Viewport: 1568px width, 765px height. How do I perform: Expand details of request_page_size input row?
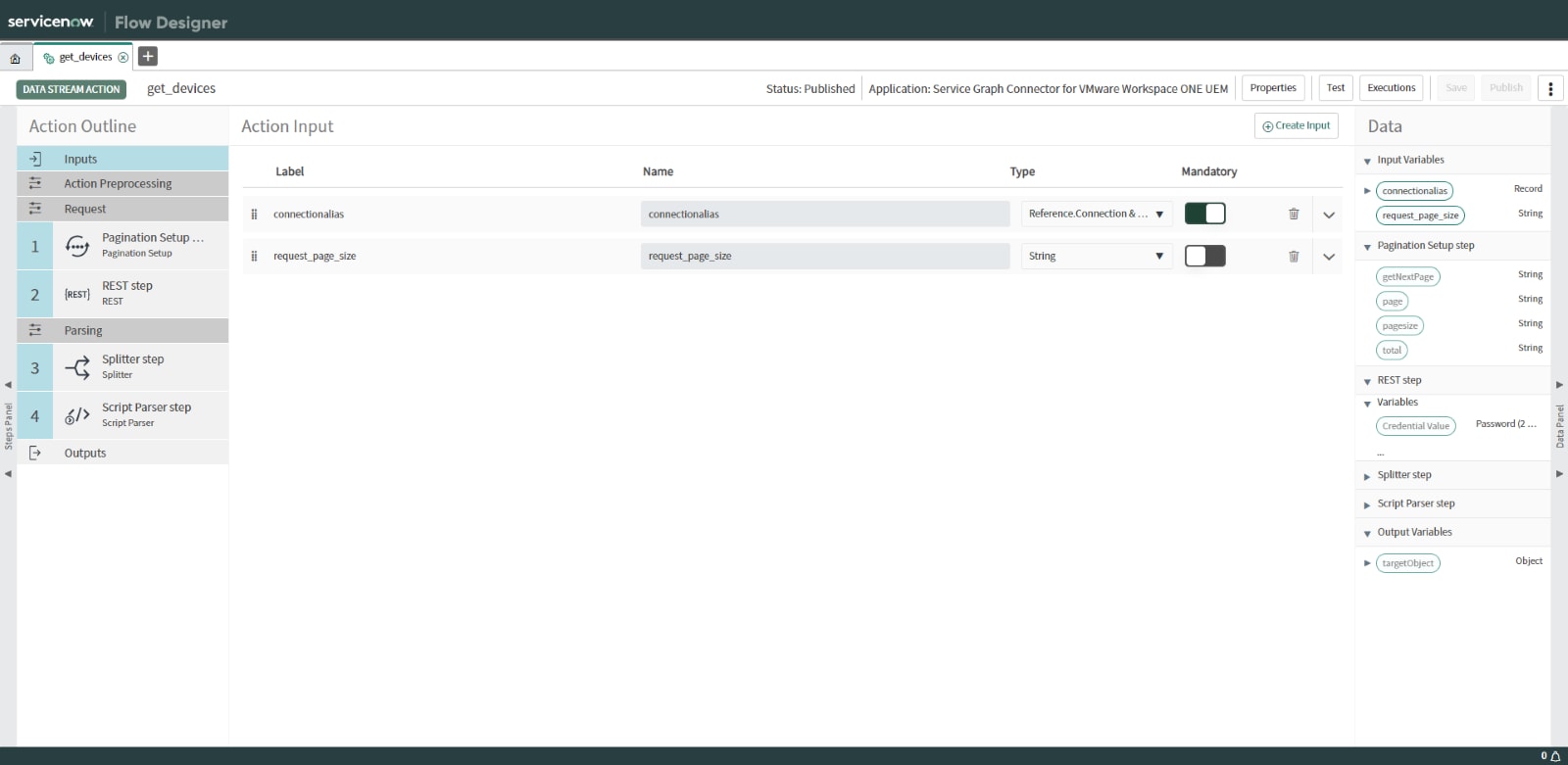(x=1329, y=257)
